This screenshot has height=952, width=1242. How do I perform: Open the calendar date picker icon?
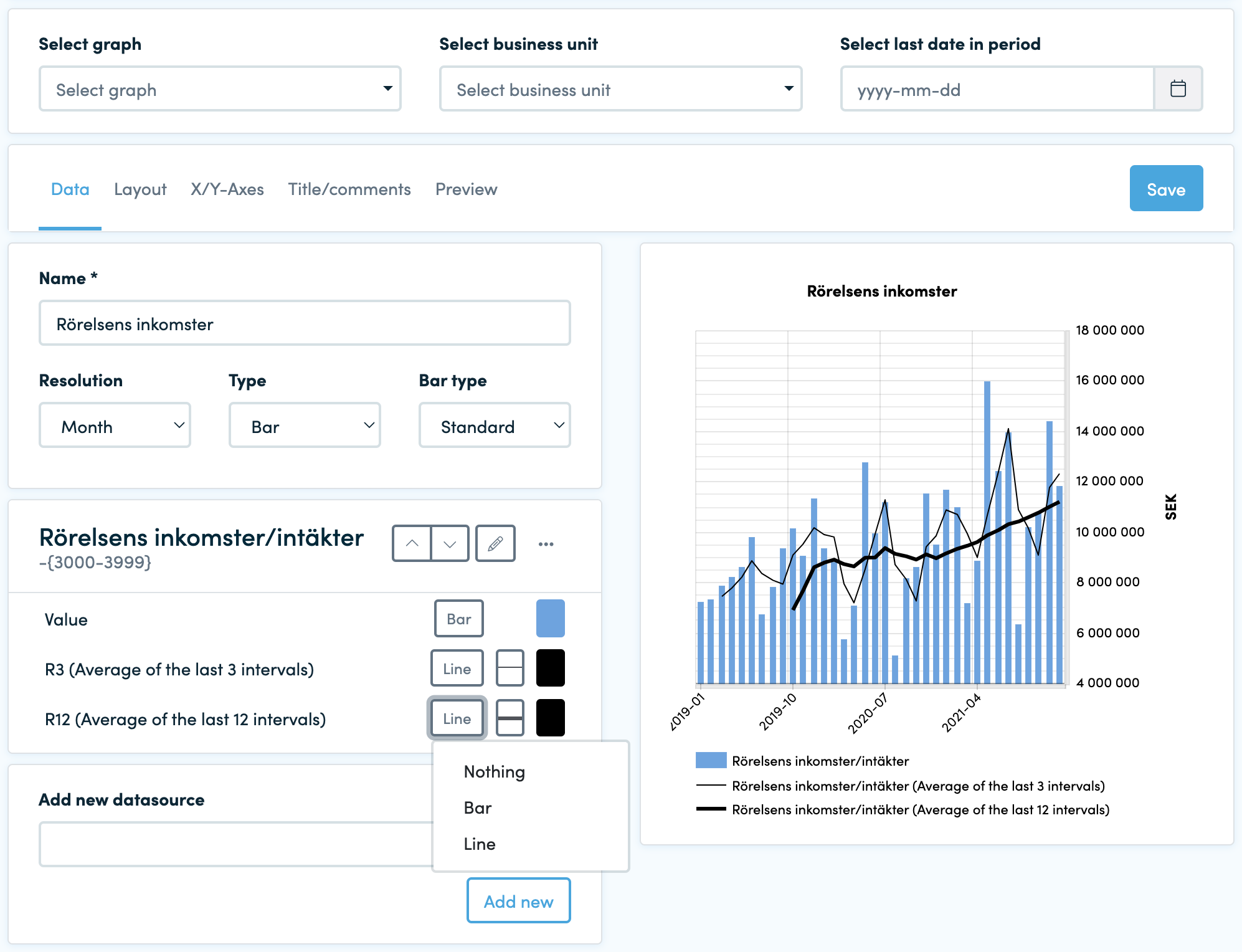click(1178, 89)
